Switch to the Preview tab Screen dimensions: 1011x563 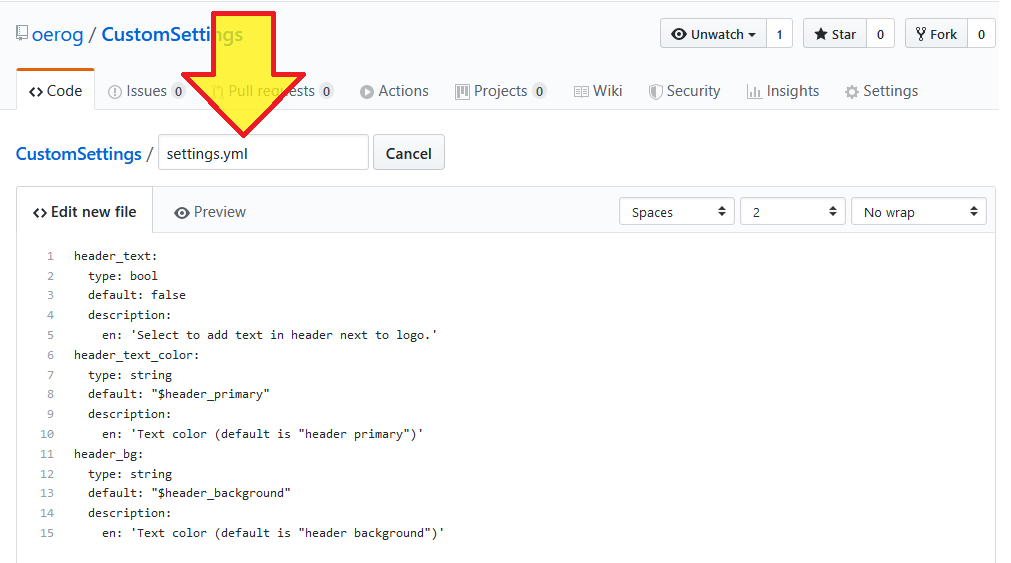click(210, 212)
